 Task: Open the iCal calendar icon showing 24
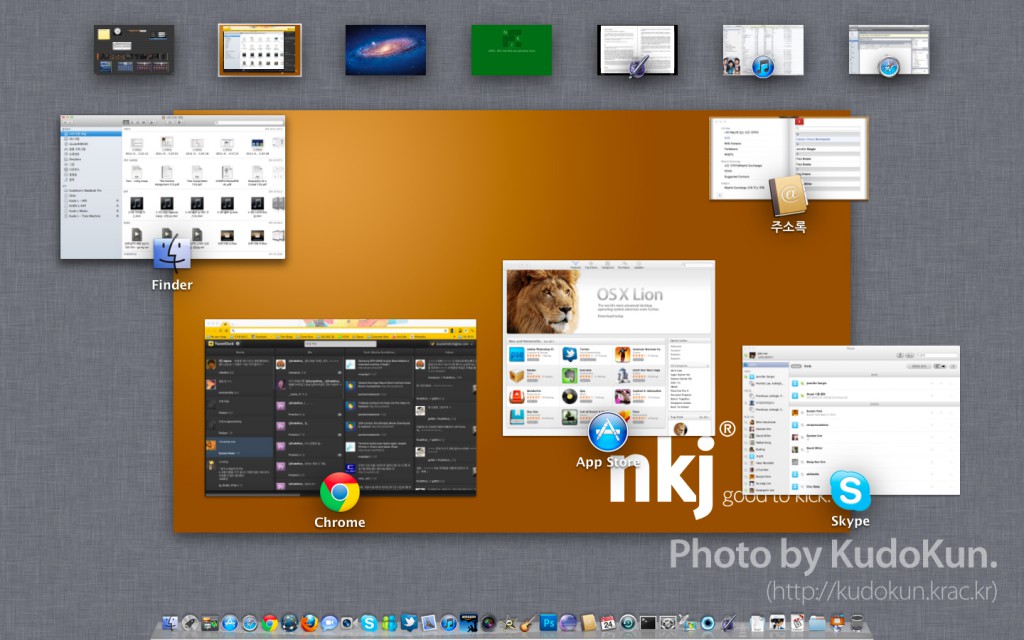[x=608, y=623]
